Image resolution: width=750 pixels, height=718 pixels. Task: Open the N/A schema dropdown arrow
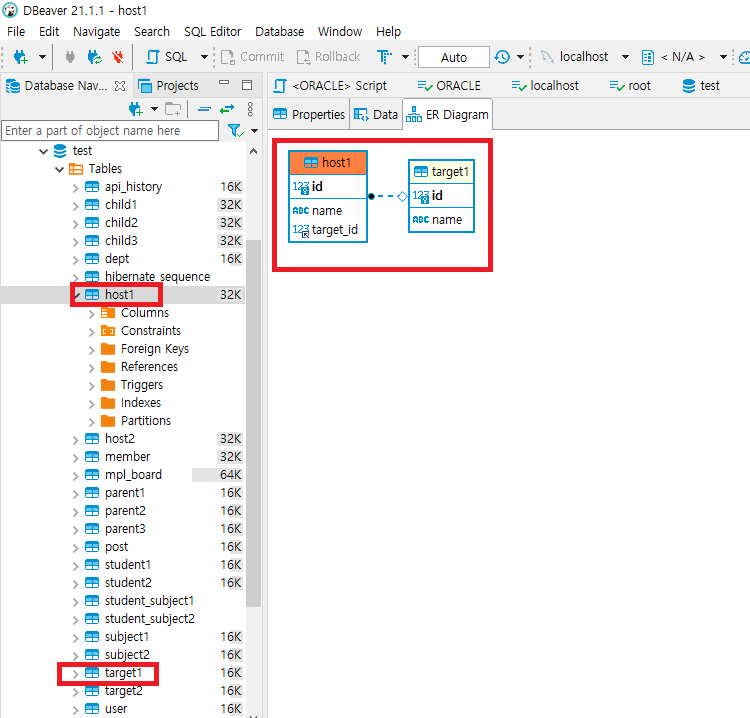(723, 57)
